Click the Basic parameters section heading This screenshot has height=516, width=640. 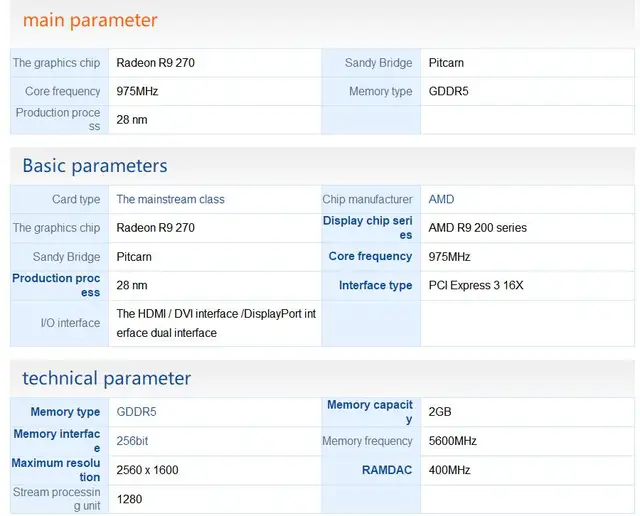click(x=95, y=166)
